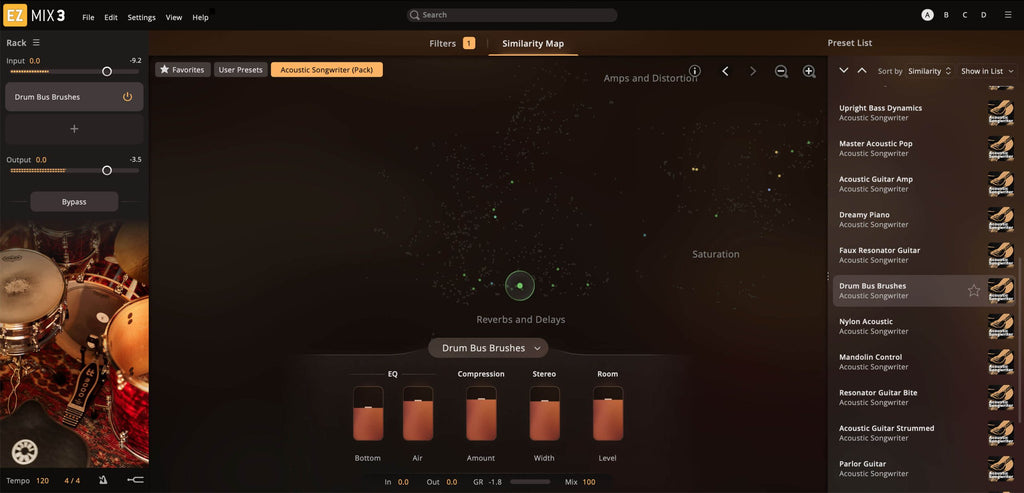Select Mandolin Control preset
The image size is (1024, 493).
pyautogui.click(x=925, y=362)
